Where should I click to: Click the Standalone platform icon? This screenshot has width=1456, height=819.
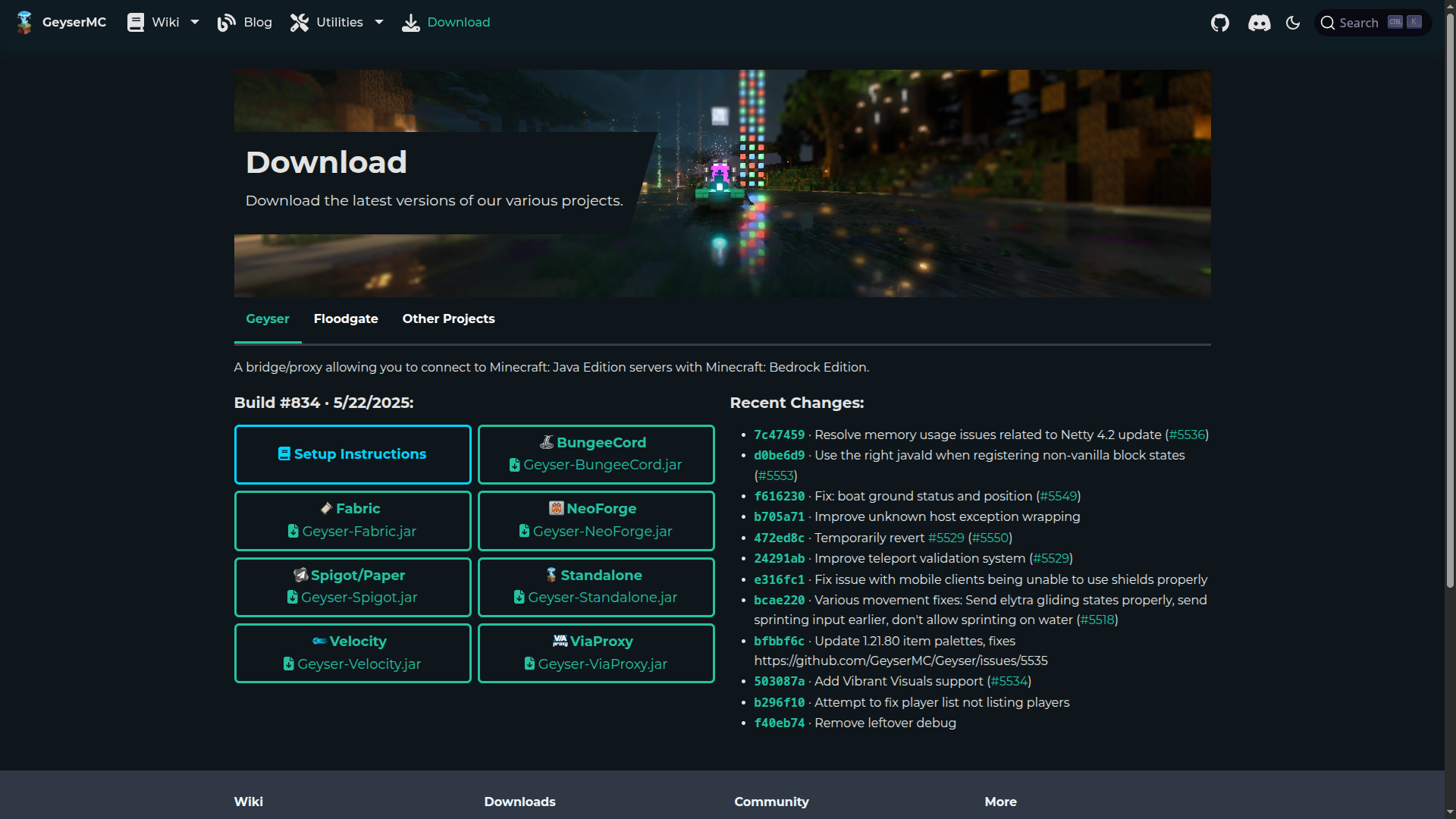click(x=551, y=575)
